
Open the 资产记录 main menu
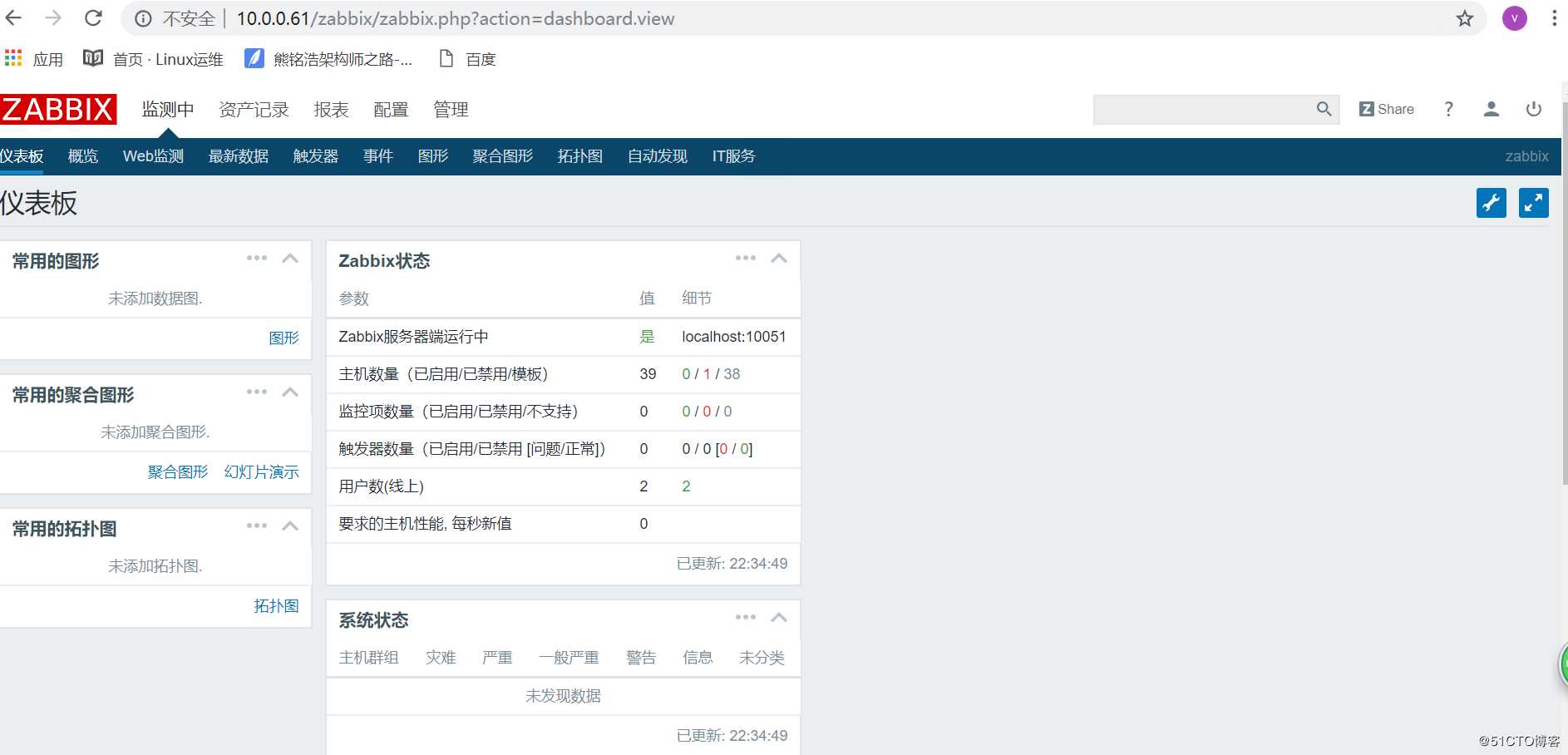coord(254,110)
